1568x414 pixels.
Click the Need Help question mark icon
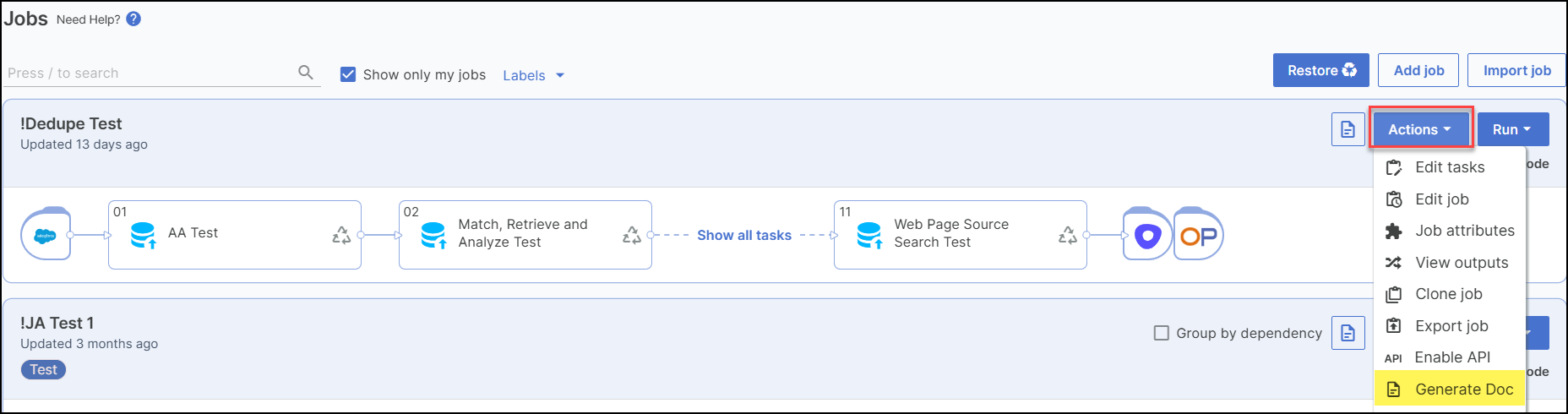[133, 19]
